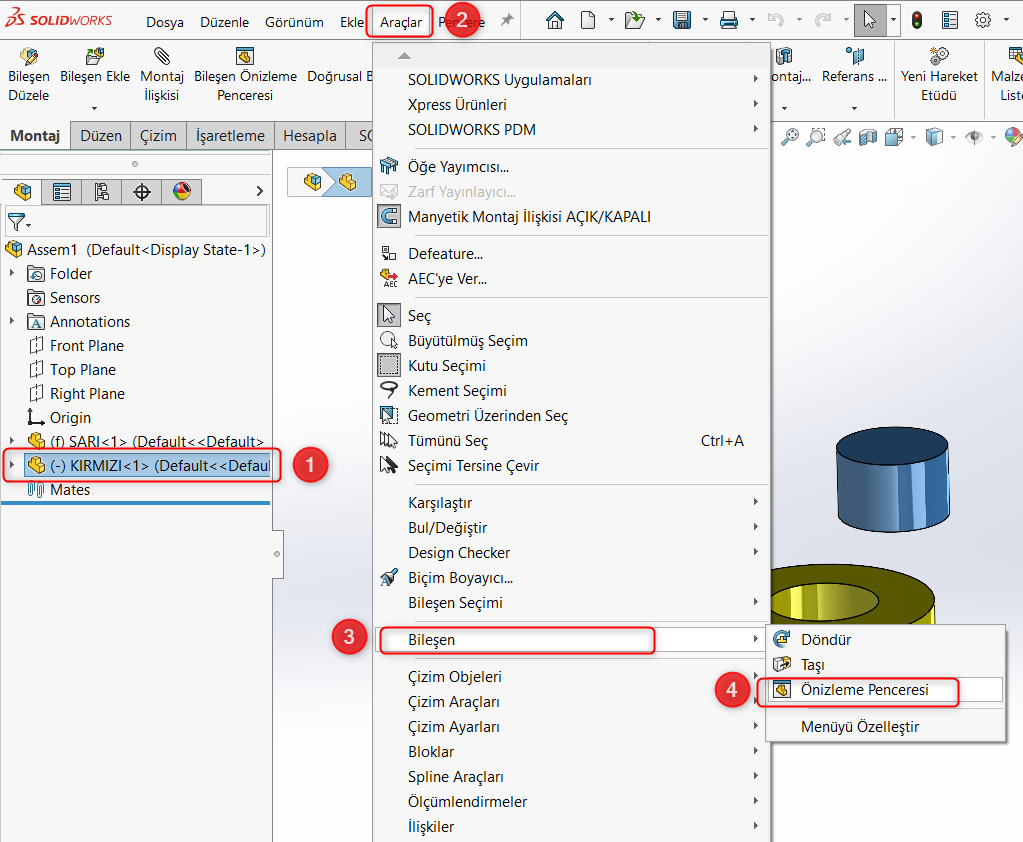Click the blue cylinder in the viewport
The height and width of the screenshot is (842, 1023).
click(x=893, y=479)
